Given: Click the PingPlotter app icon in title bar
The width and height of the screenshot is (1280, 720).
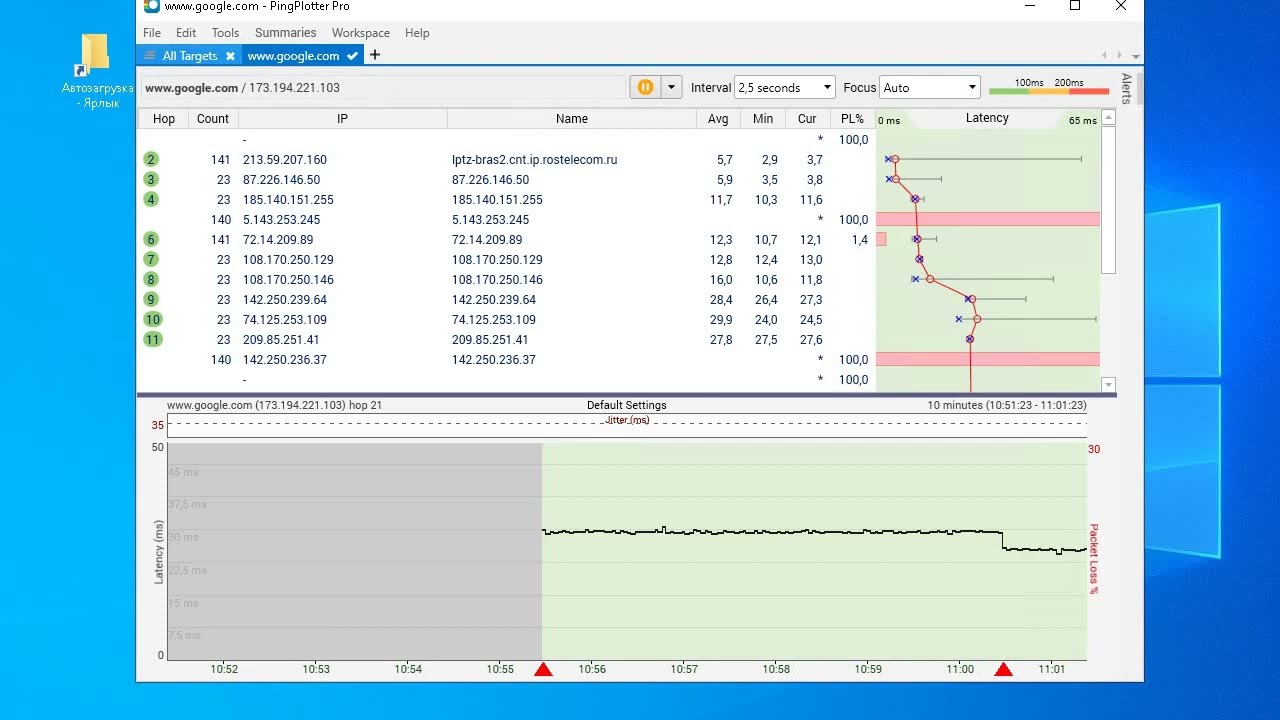Looking at the screenshot, I should [151, 6].
